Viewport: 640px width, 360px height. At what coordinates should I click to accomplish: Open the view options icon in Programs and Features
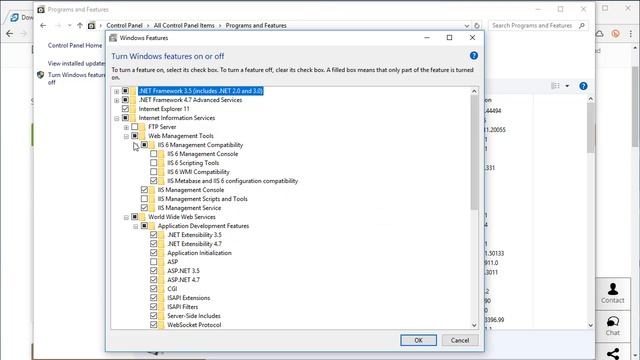(x=555, y=86)
